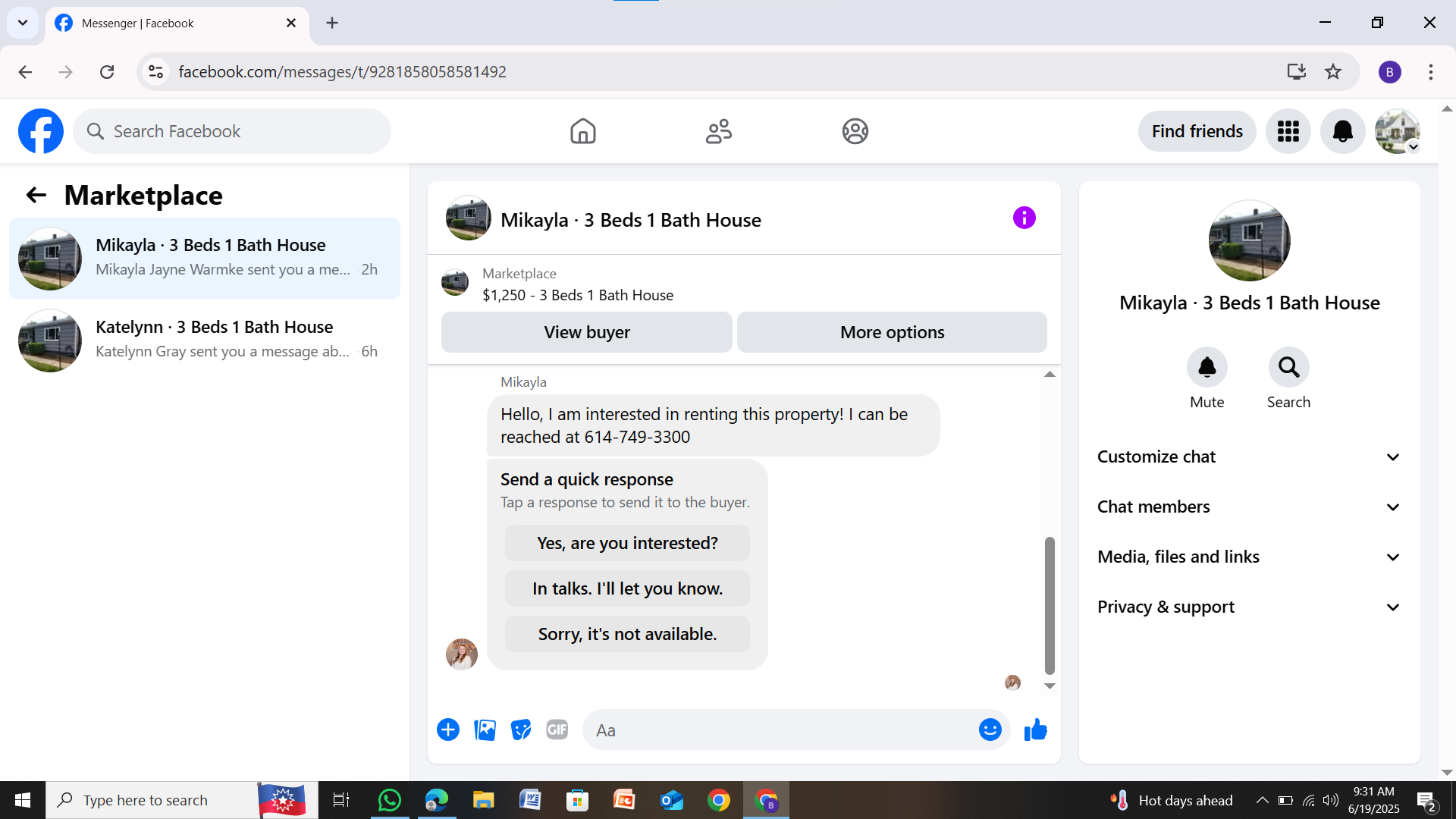Expand Media, files and links section

[x=1249, y=557]
